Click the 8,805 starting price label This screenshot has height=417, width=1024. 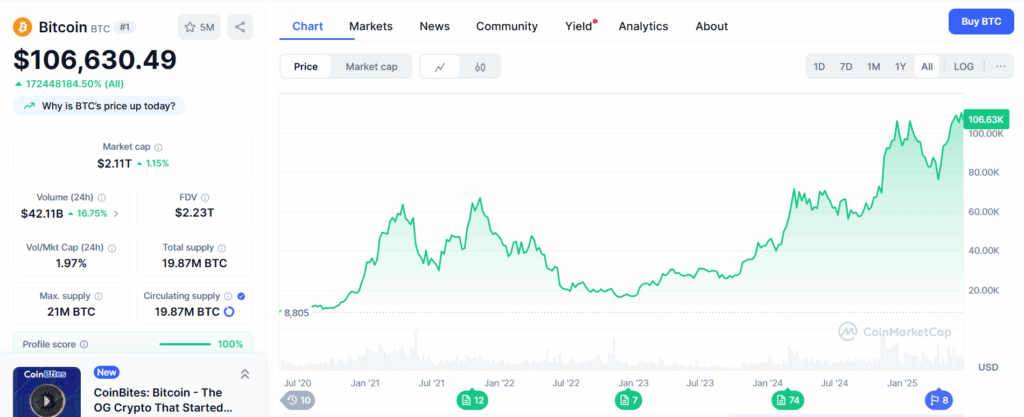pos(296,313)
